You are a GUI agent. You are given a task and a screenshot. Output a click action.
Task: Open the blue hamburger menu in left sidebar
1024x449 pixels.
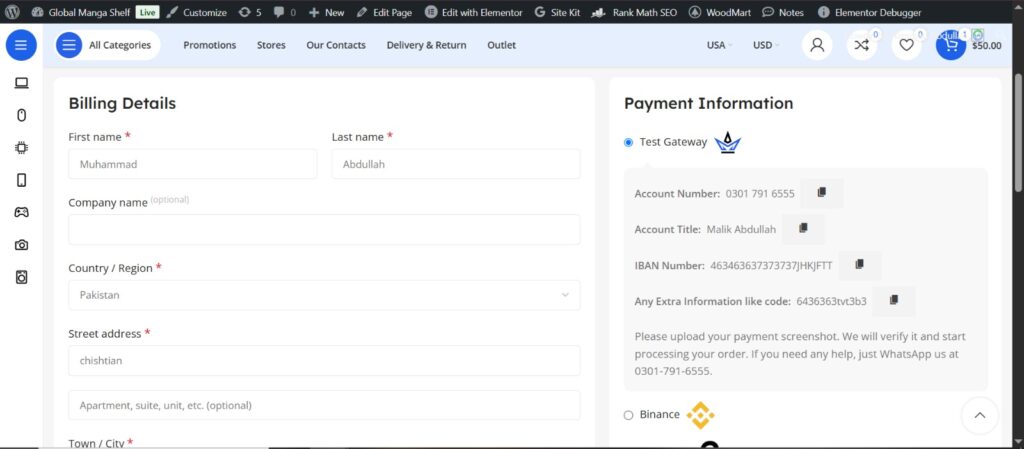pos(21,45)
